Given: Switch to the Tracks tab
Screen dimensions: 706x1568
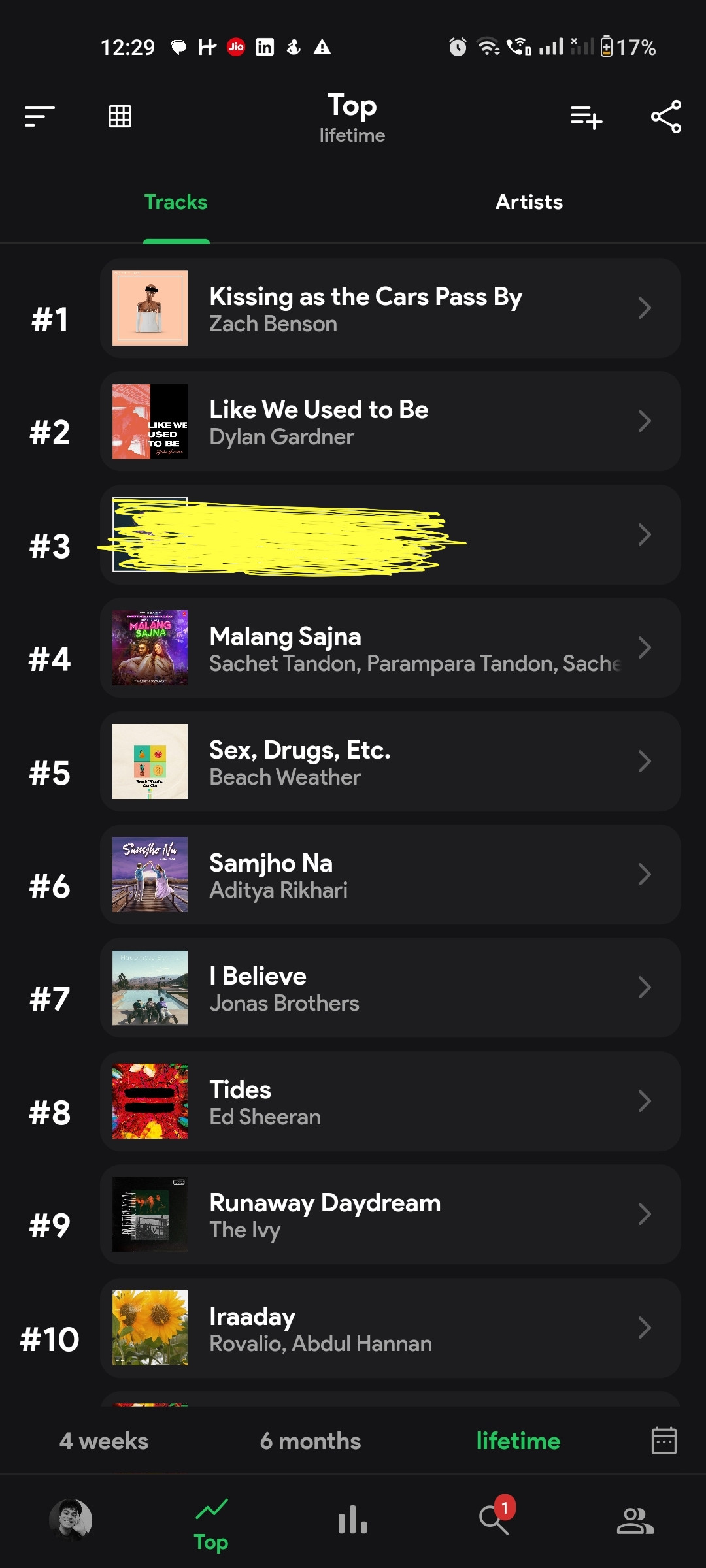Looking at the screenshot, I should click(x=176, y=202).
